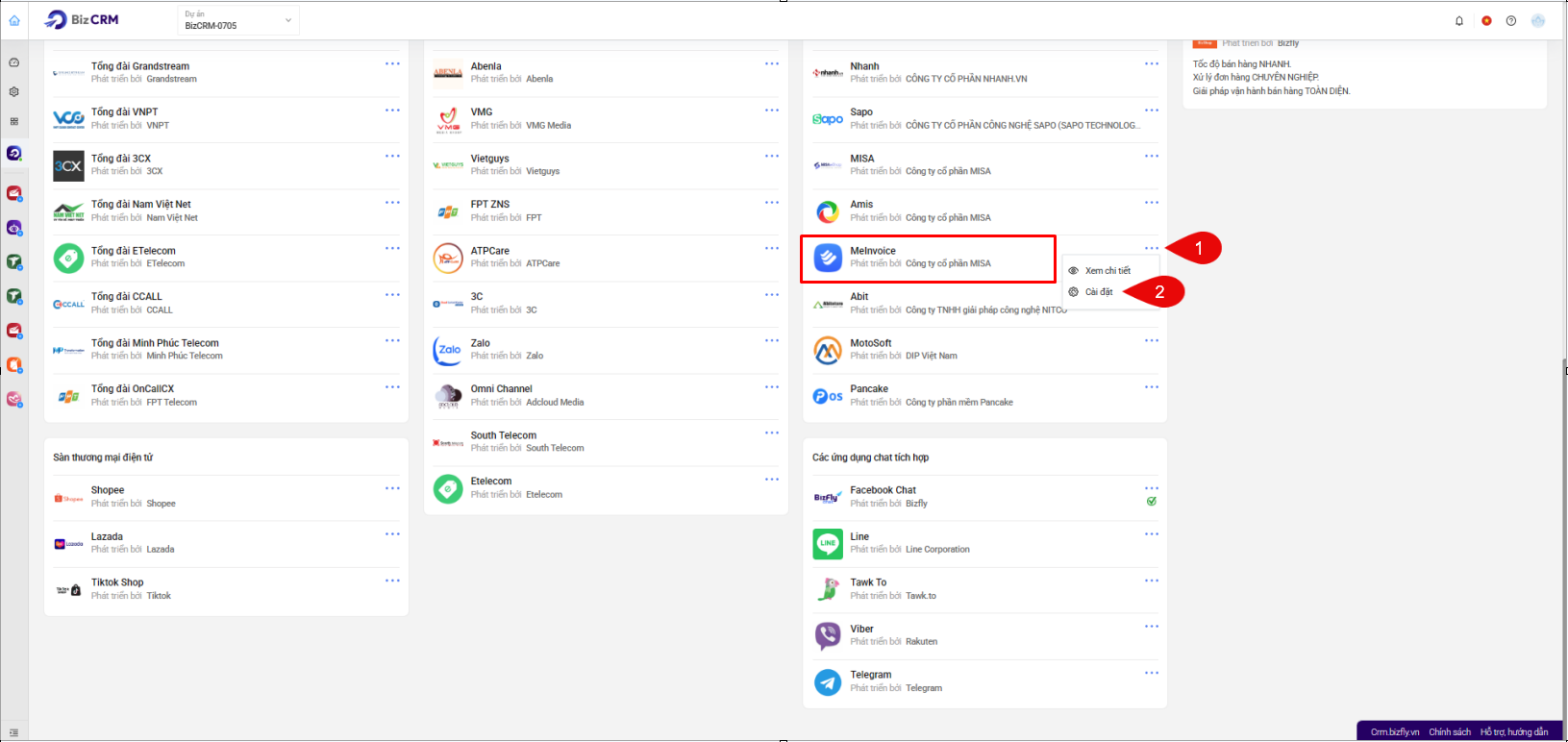1568x742 pixels.
Task: Select the orange app icon in the sidebar
Action: click(x=14, y=365)
